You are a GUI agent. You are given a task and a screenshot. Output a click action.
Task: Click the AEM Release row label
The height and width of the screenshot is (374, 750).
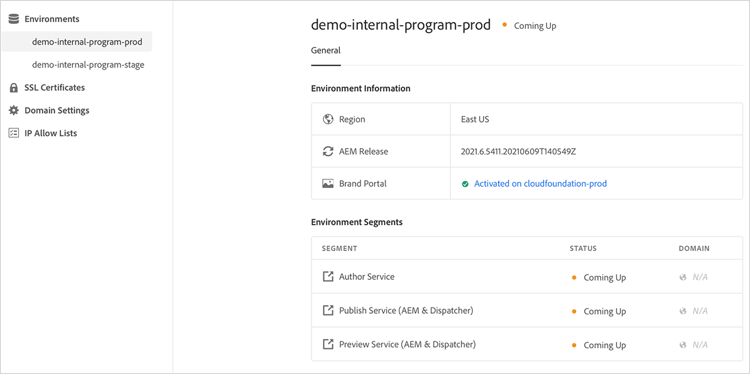(364, 152)
